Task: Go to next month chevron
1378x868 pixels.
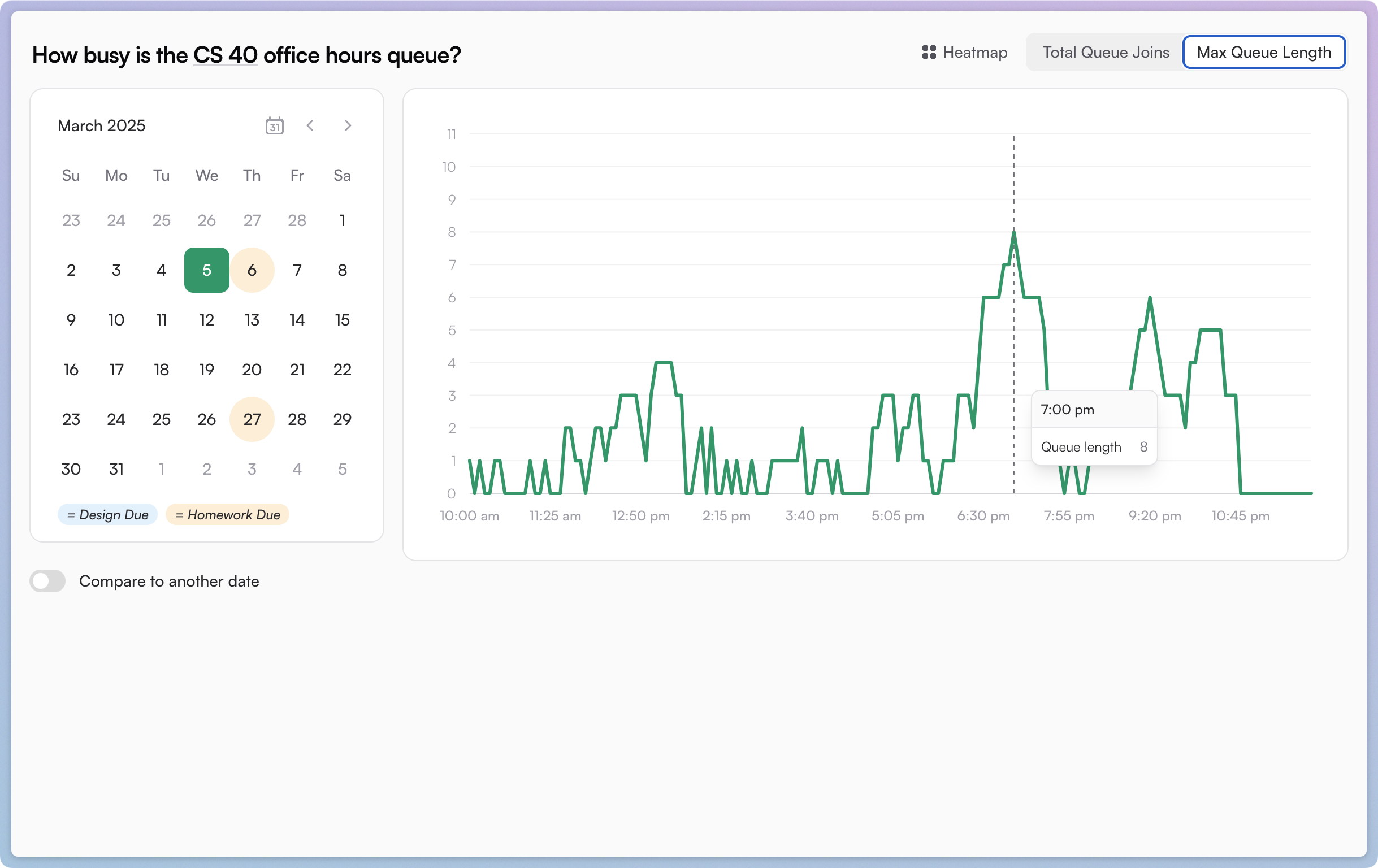Action: [348, 125]
